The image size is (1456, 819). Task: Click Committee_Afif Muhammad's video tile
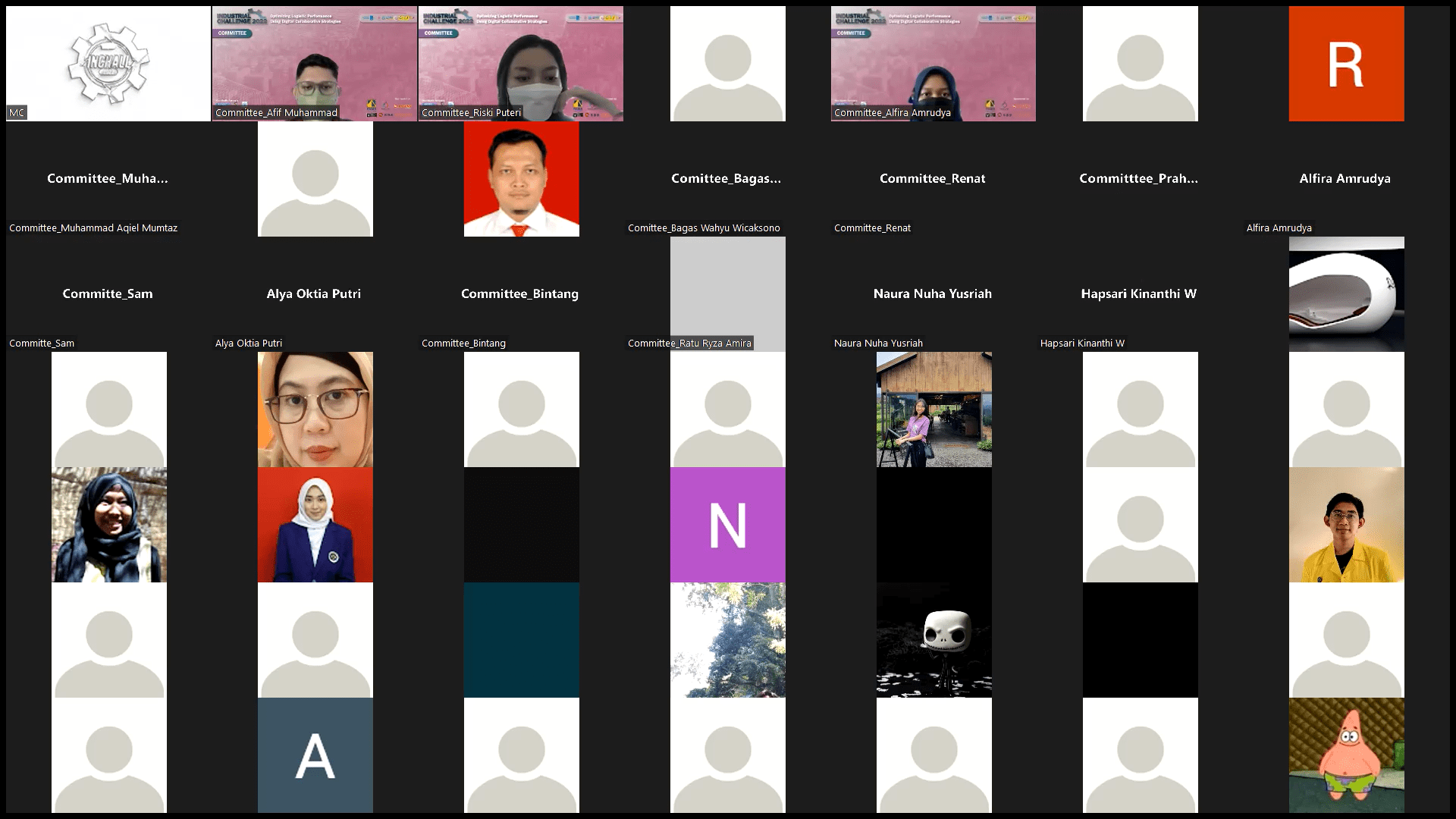pyautogui.click(x=315, y=64)
